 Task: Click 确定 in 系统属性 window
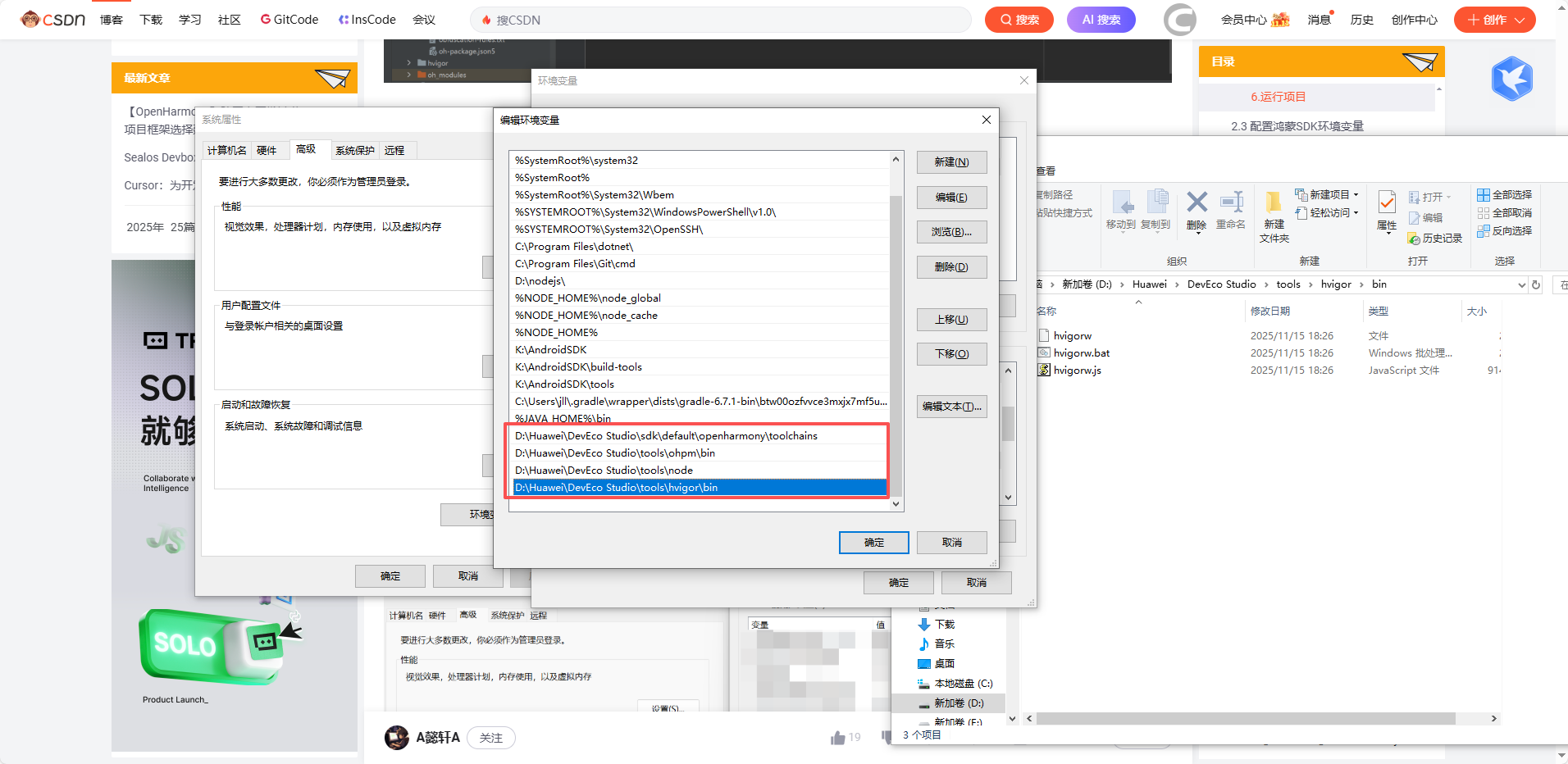390,576
